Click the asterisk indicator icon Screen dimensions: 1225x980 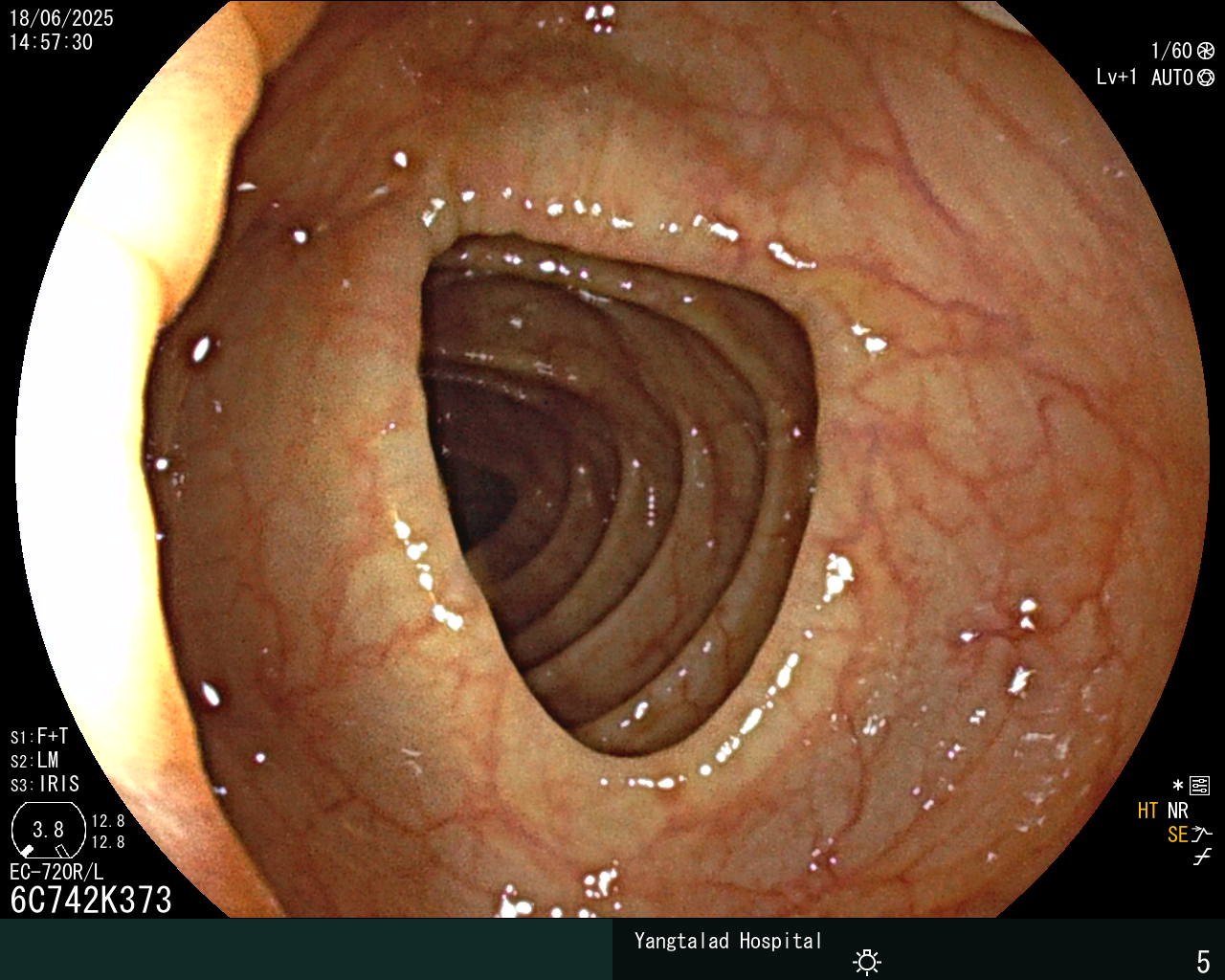pos(1178,787)
